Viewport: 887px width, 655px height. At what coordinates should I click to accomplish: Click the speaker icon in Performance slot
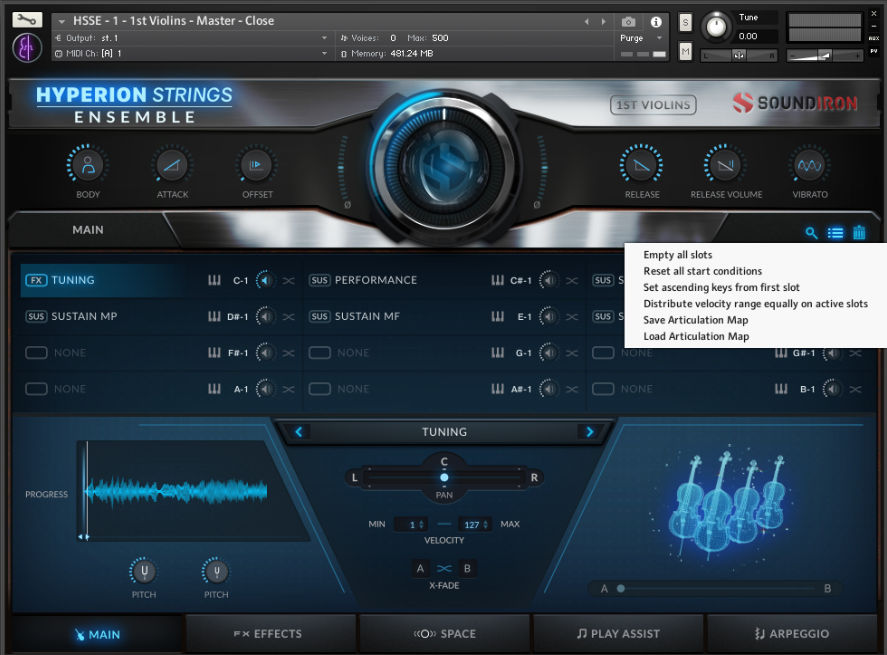coord(547,280)
